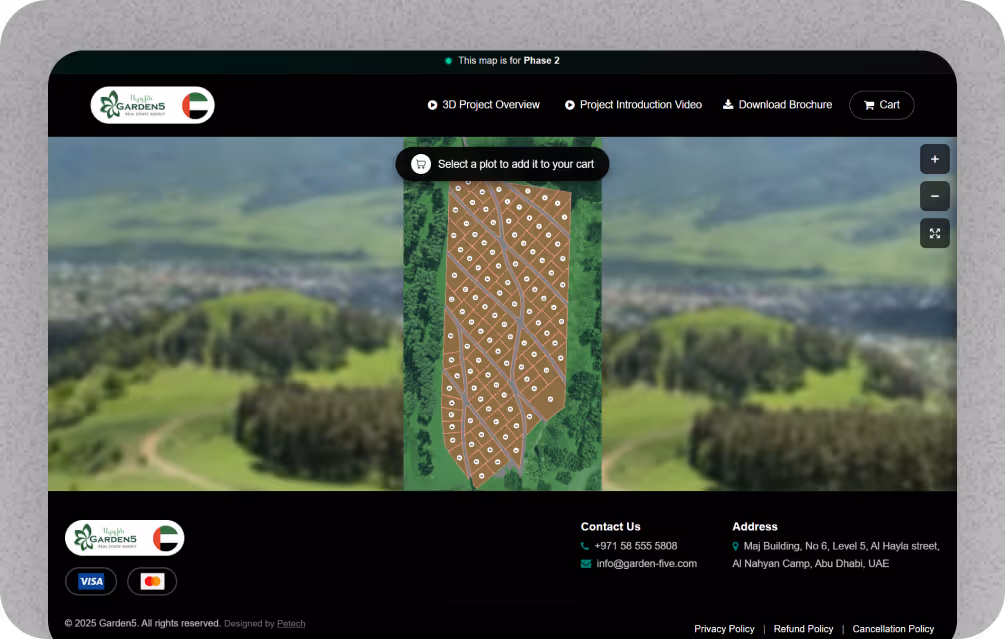Screen dimensions: 1005x639
Task: Click the Maj Building address text
Action: [841, 546]
